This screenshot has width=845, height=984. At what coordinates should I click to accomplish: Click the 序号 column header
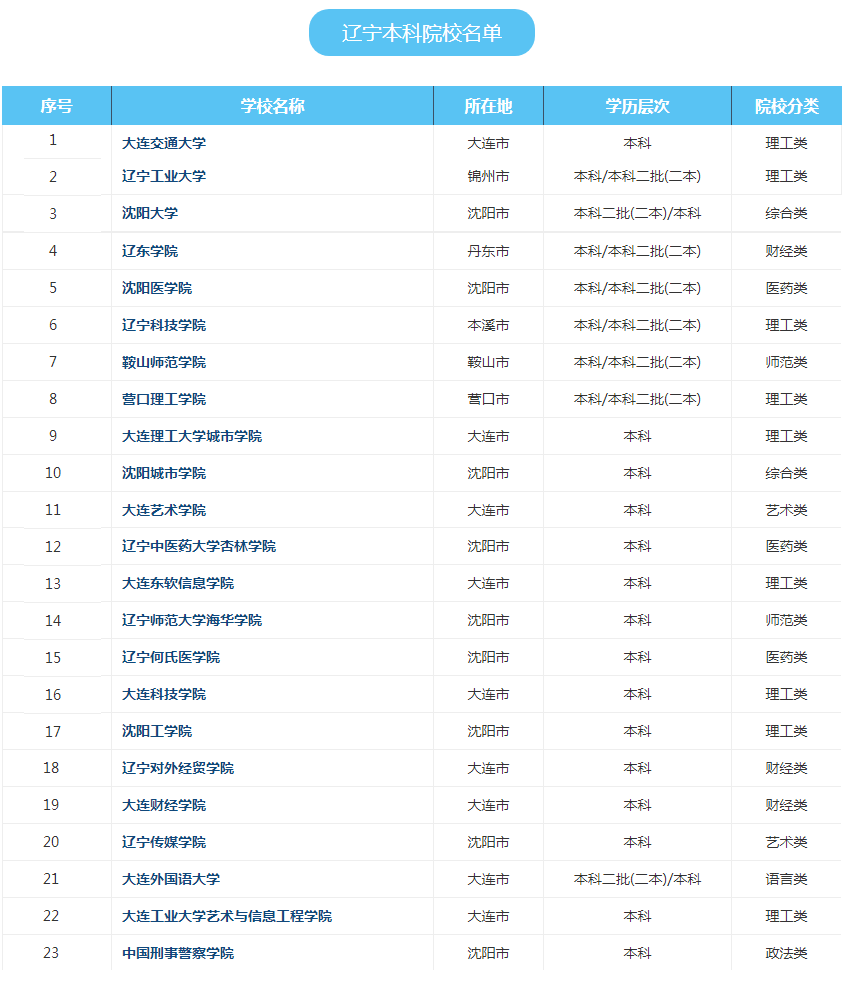(56, 105)
